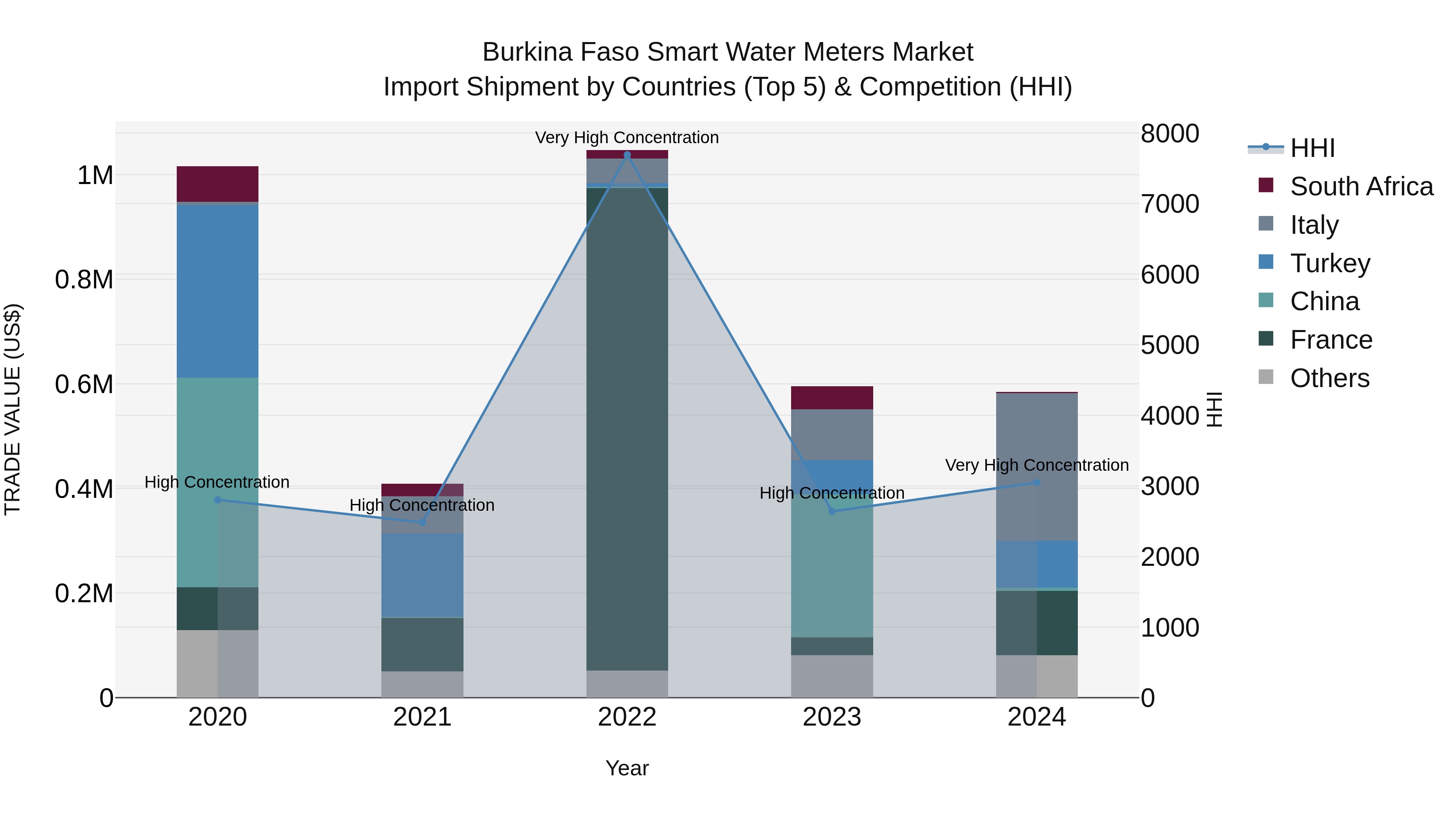Viewport: 1456px width, 819px height.
Task: Click the South Africa segment of 2020 bar
Action: click(218, 184)
